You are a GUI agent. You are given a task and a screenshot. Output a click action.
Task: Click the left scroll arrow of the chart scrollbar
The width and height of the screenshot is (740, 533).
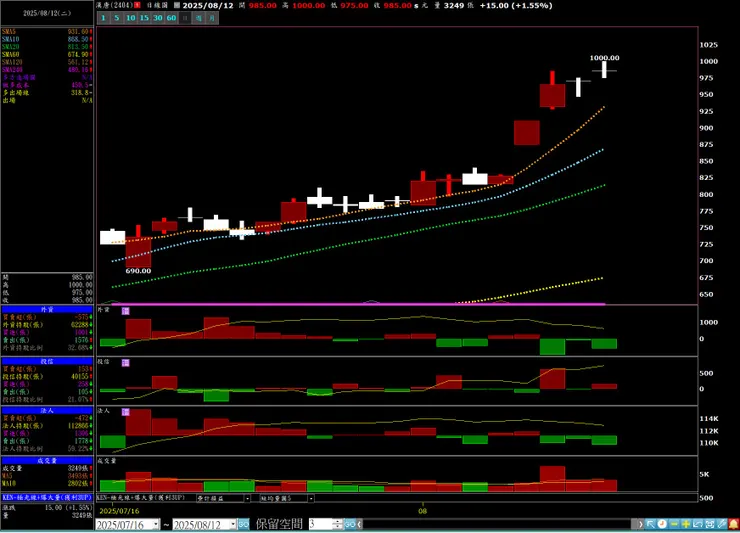tap(360, 524)
